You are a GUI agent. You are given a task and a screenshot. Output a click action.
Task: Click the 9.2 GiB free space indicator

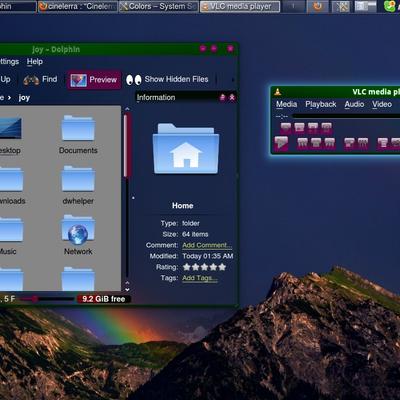104,299
